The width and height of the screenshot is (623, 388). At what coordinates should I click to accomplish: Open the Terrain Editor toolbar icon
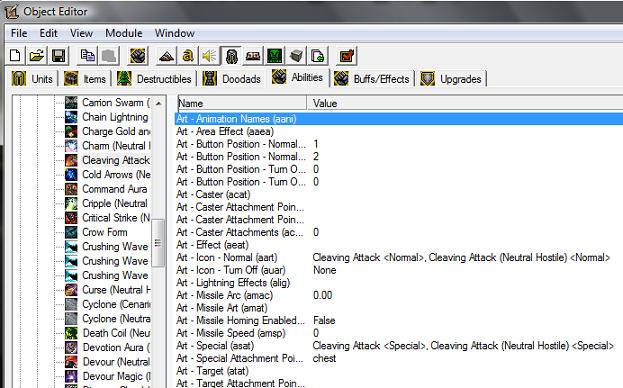click(x=166, y=56)
